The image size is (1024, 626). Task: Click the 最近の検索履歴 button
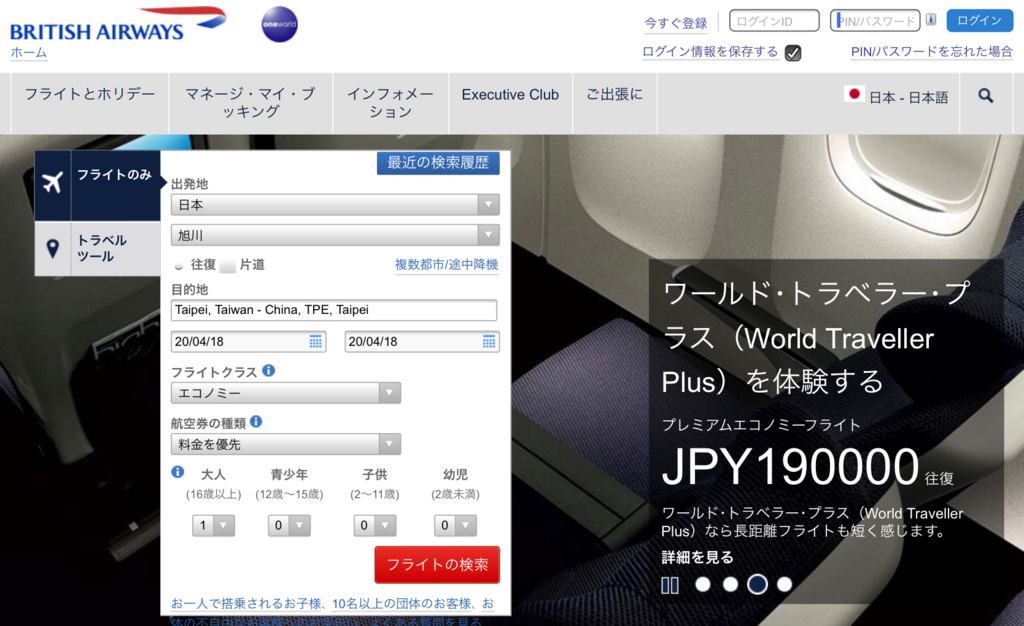[438, 163]
